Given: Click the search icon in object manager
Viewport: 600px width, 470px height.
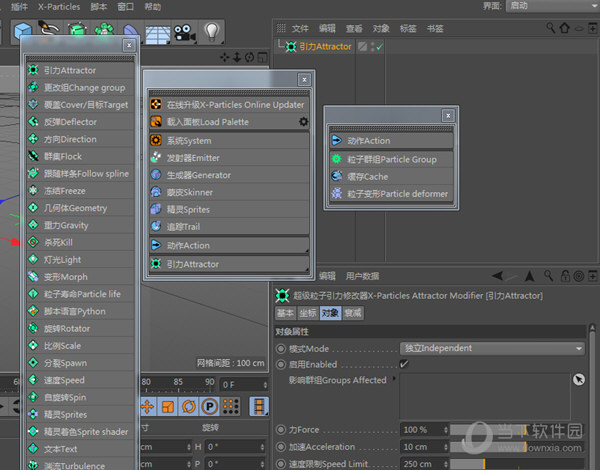Looking at the screenshot, I should 551,28.
